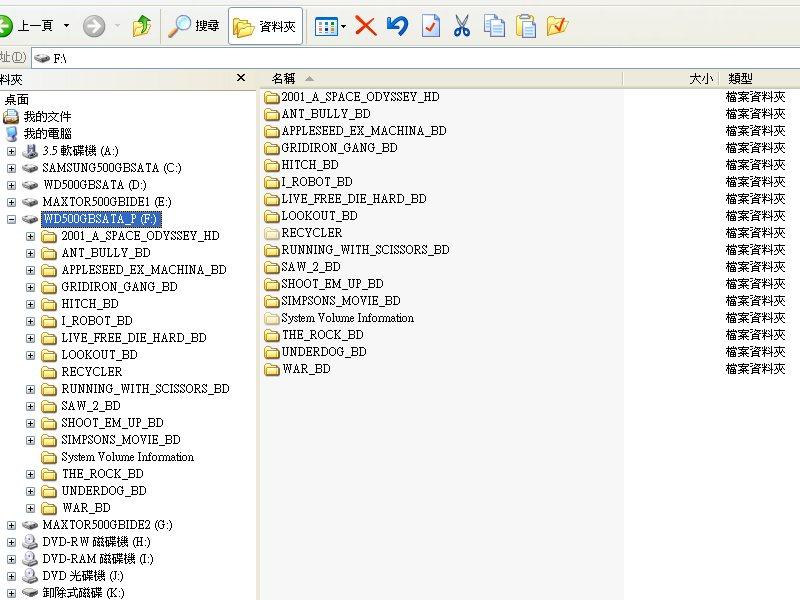Image resolution: width=800 pixels, height=600 pixels.
Task: Expand WAR_BD in the folder tree
Action: (x=31, y=508)
